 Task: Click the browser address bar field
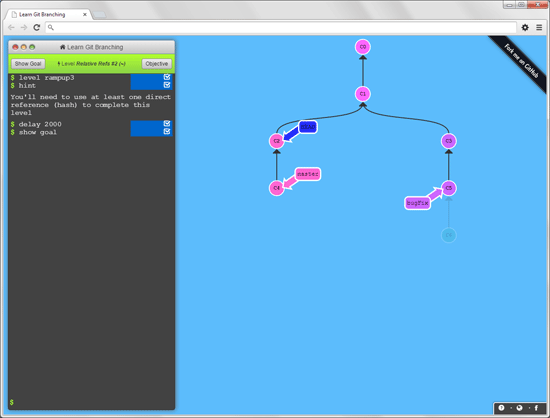point(281,27)
